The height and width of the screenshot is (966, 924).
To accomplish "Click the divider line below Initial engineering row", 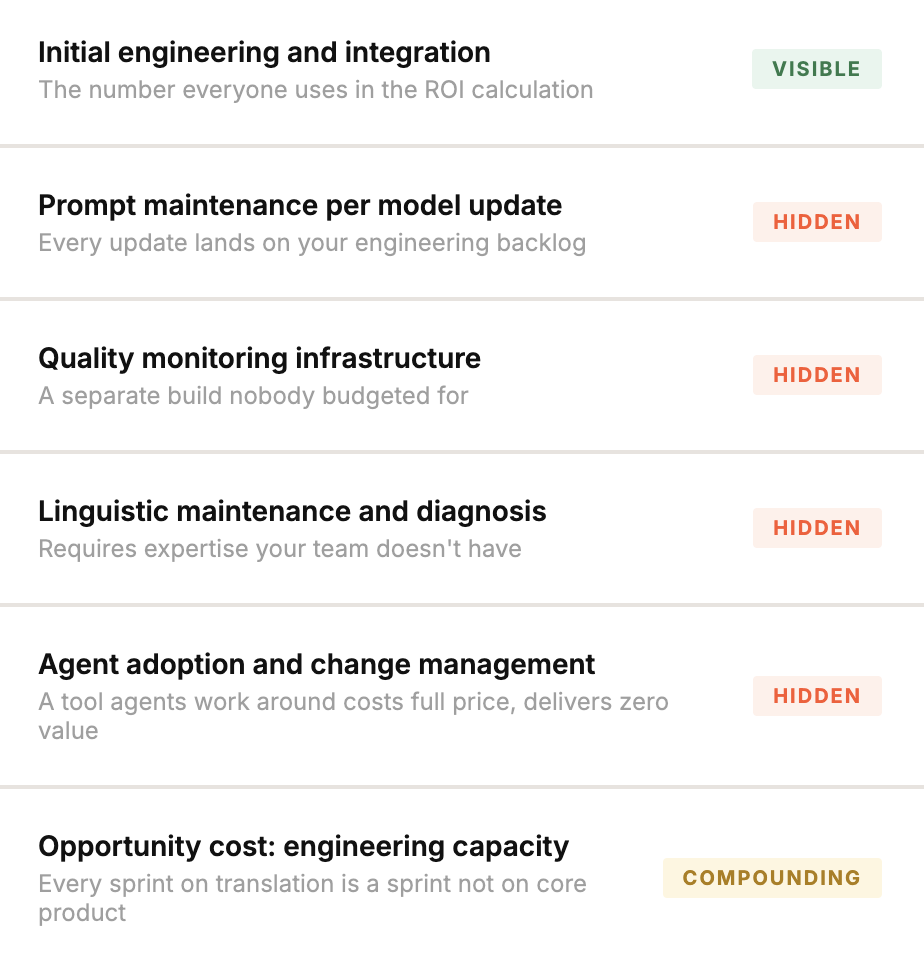I will pyautogui.click(x=462, y=146).
